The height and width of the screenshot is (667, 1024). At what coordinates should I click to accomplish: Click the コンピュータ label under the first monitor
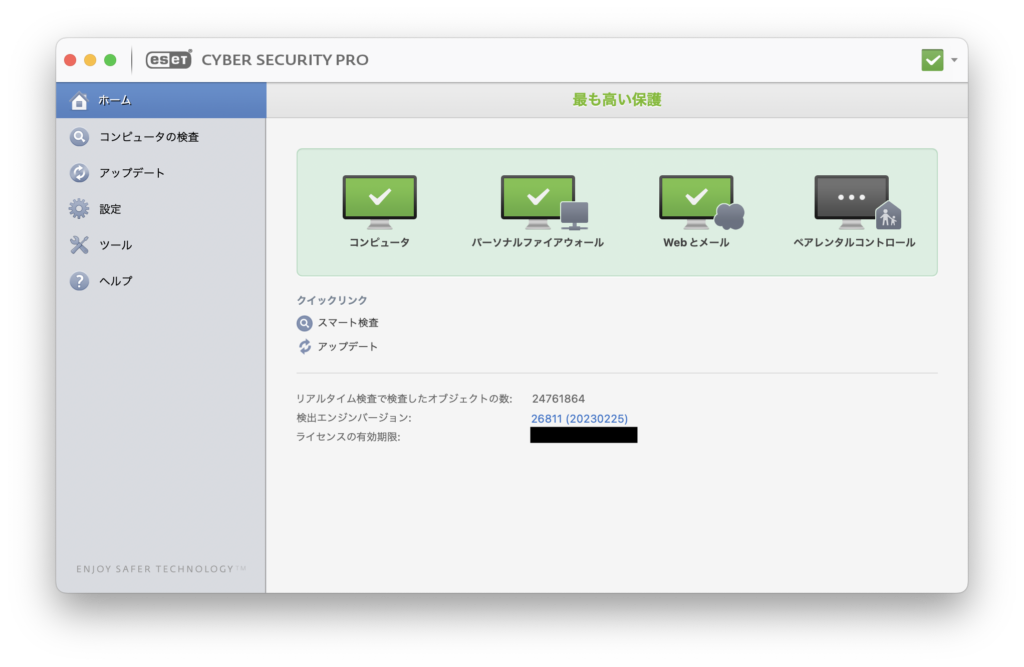pyautogui.click(x=379, y=242)
